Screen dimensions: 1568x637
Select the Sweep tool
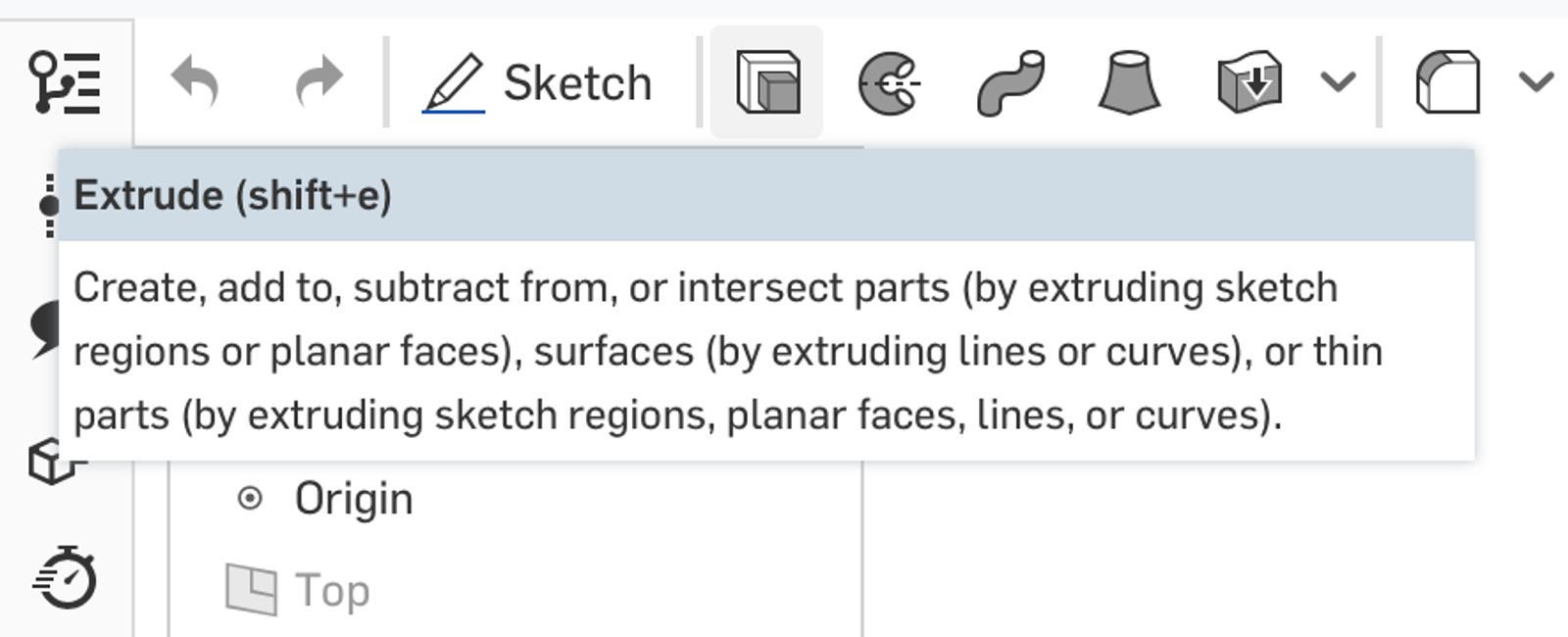(1010, 82)
